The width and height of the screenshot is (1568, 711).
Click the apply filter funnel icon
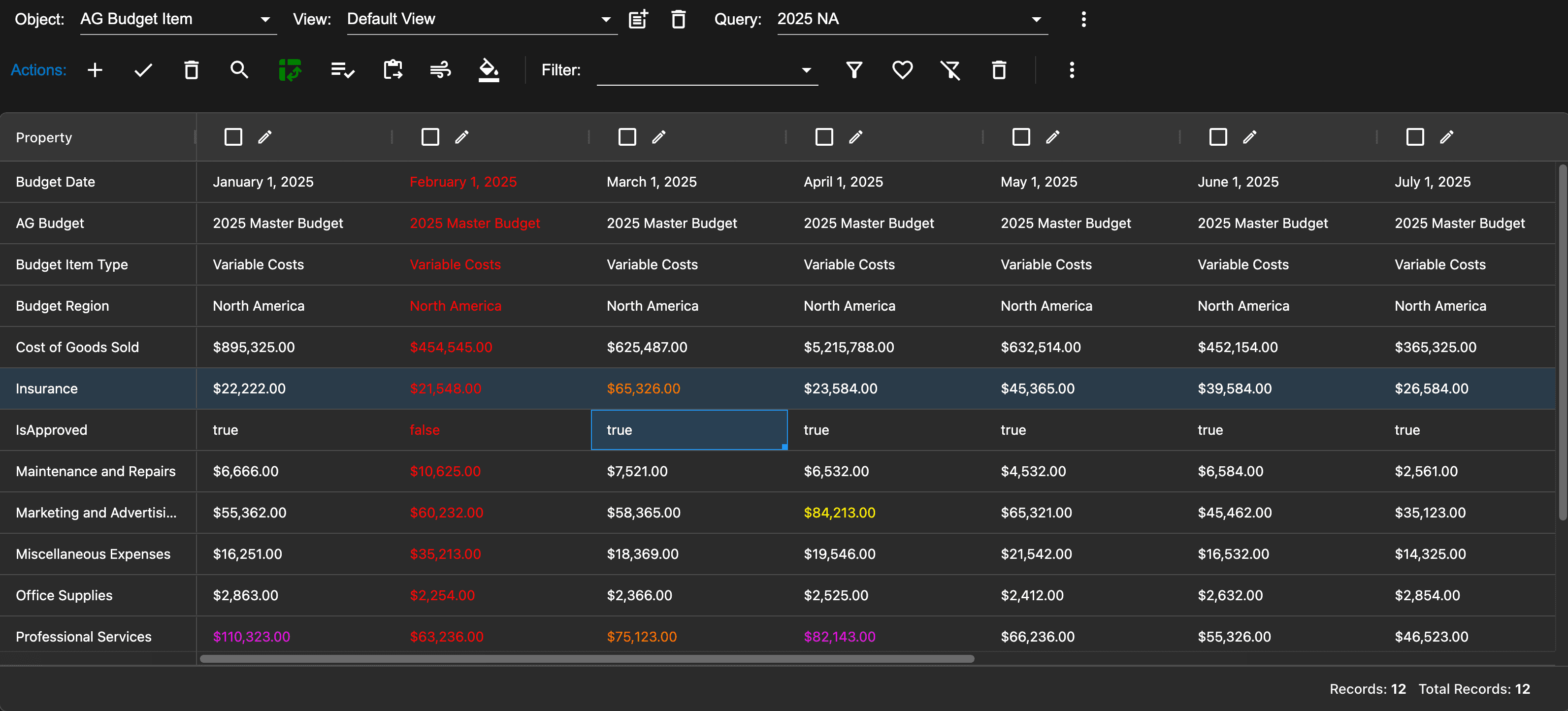click(x=854, y=70)
